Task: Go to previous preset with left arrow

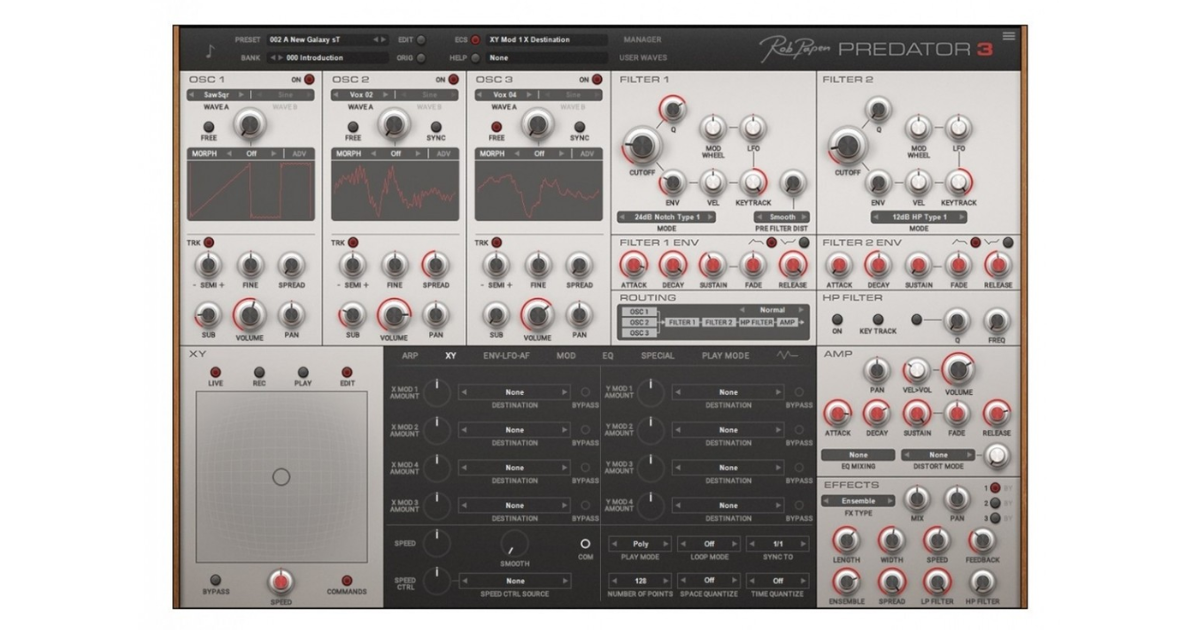Action: 375,40
